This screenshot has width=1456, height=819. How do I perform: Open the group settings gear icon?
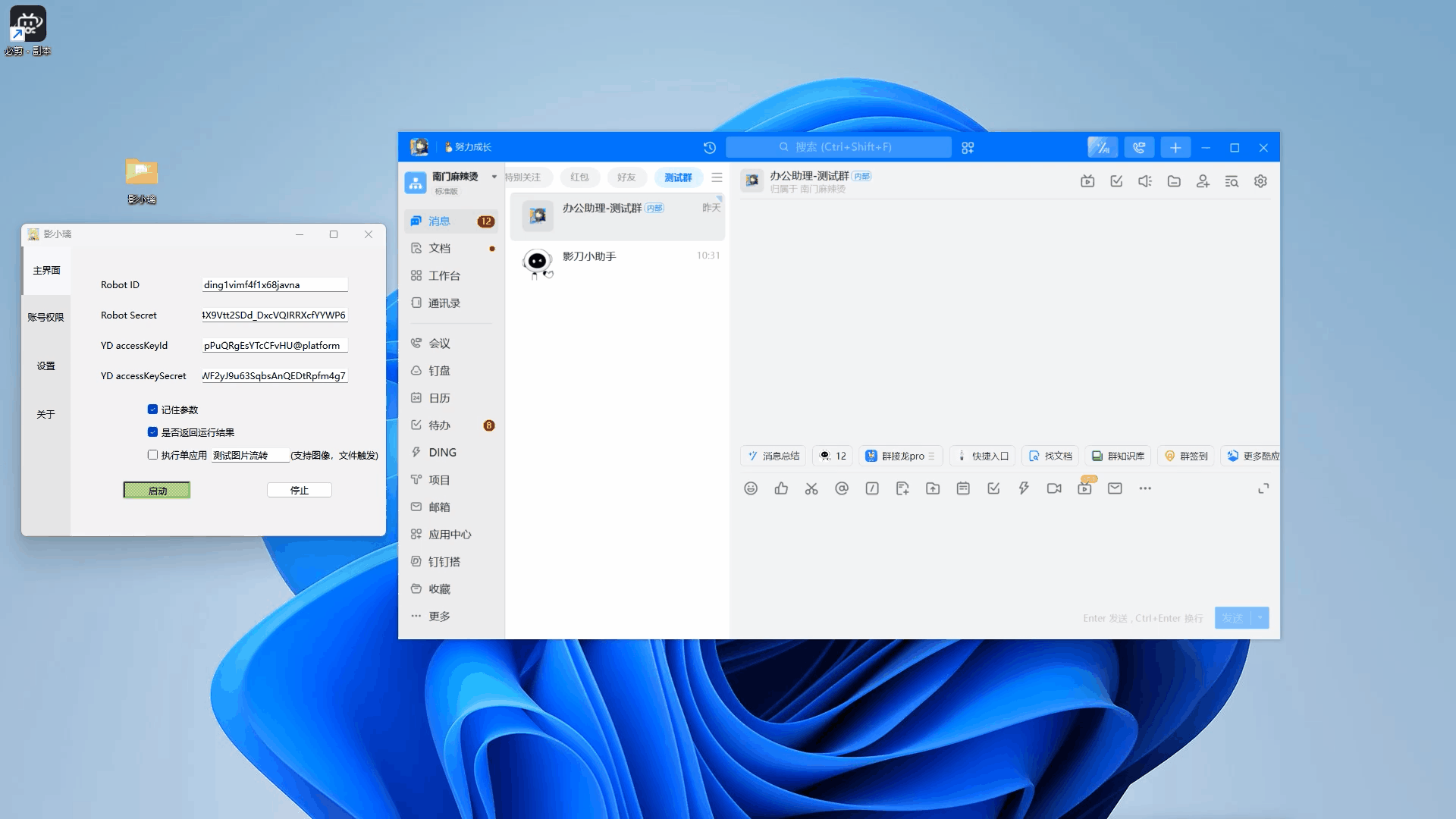(1260, 181)
